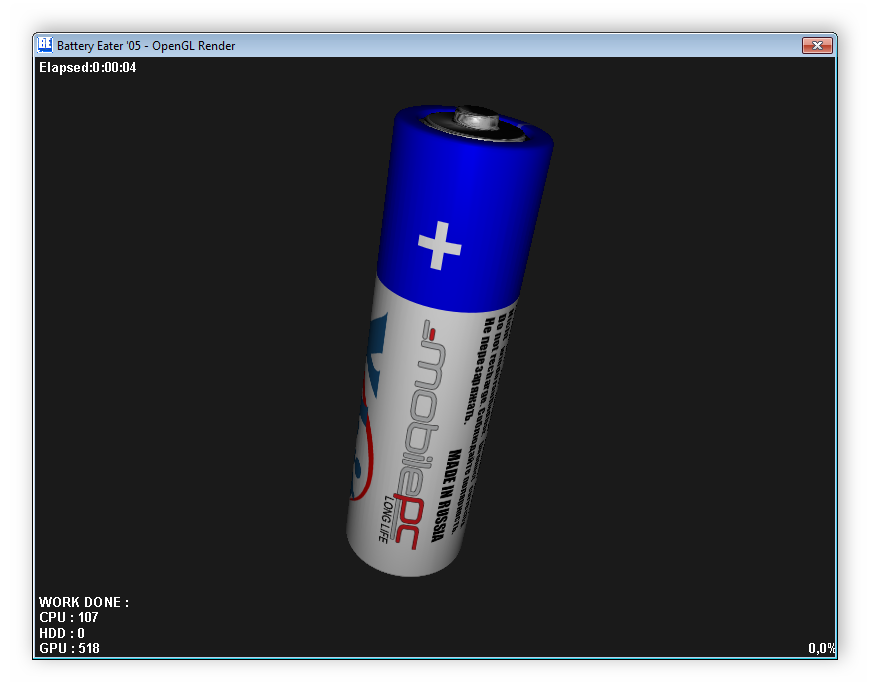Close the Battery Eater render window

coord(817,45)
